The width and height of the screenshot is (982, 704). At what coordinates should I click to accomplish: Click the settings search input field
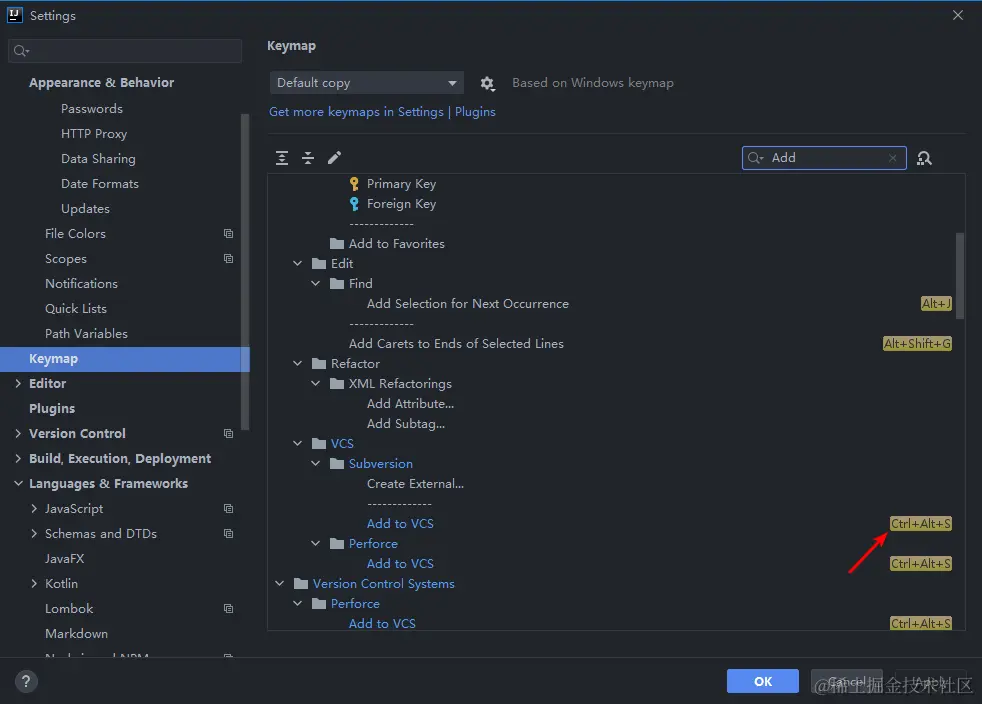[125, 51]
